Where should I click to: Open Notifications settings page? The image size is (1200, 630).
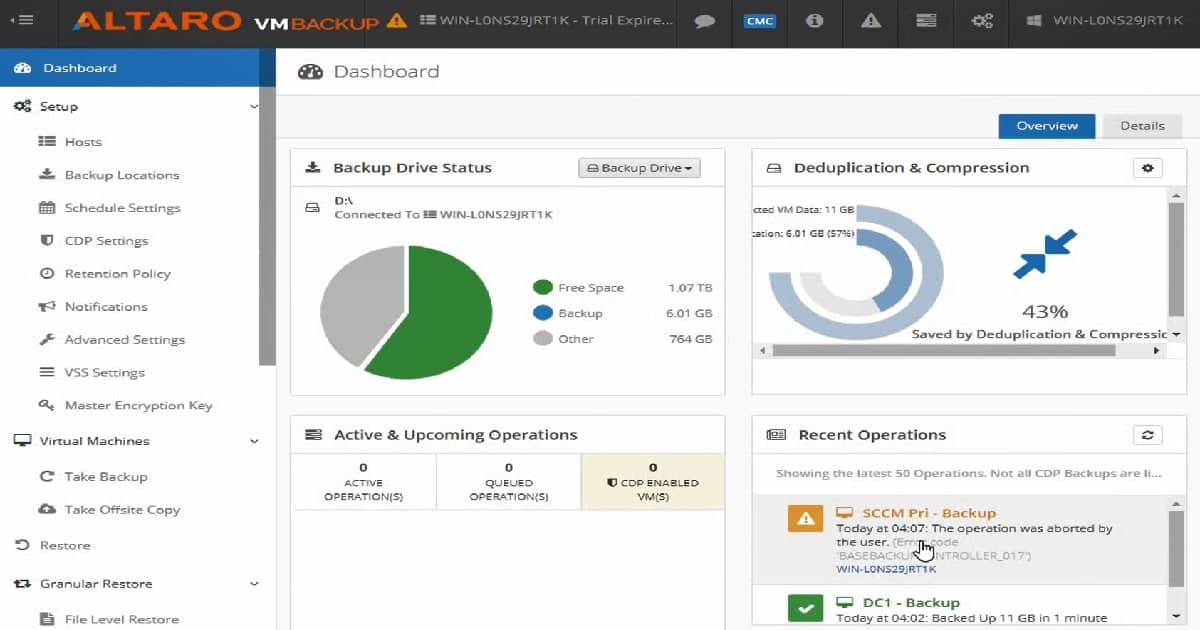click(106, 307)
